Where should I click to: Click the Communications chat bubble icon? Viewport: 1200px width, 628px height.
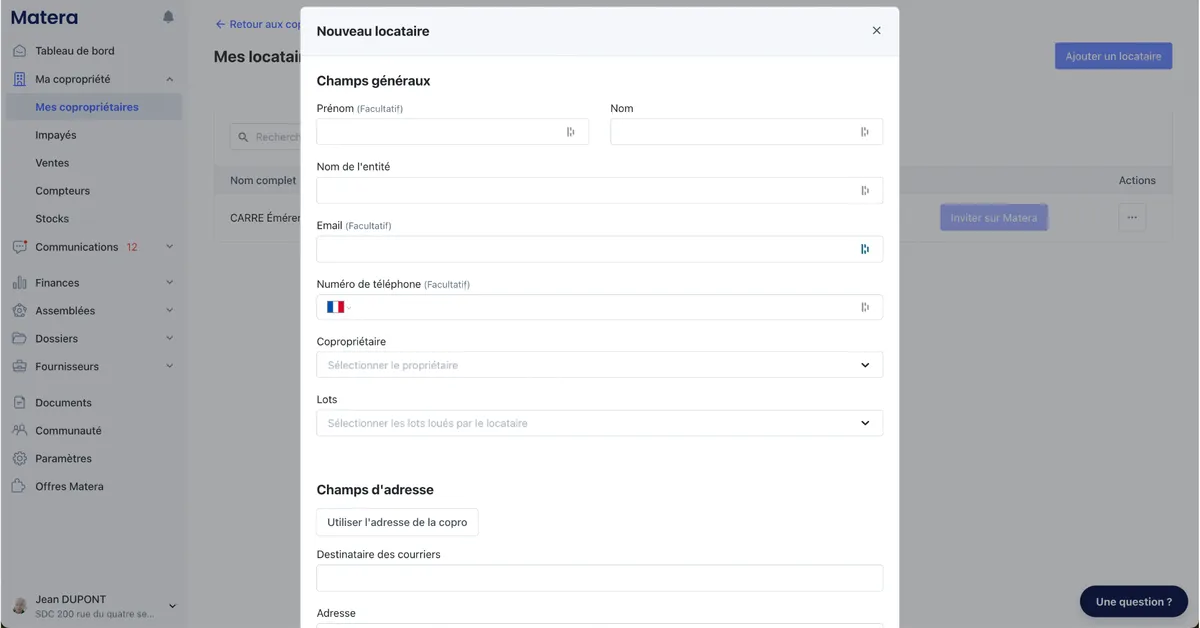tap(19, 247)
